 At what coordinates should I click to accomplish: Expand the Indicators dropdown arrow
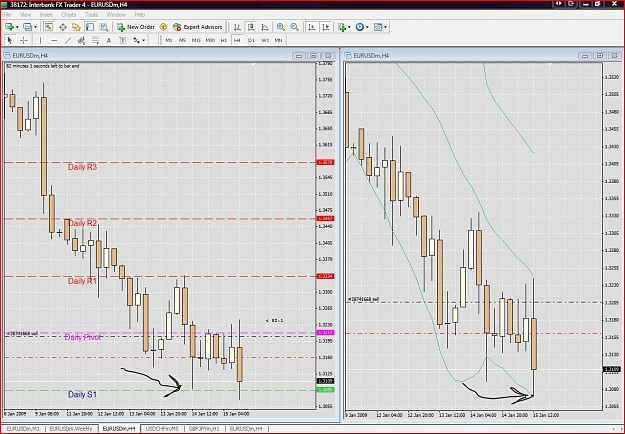(349, 27)
